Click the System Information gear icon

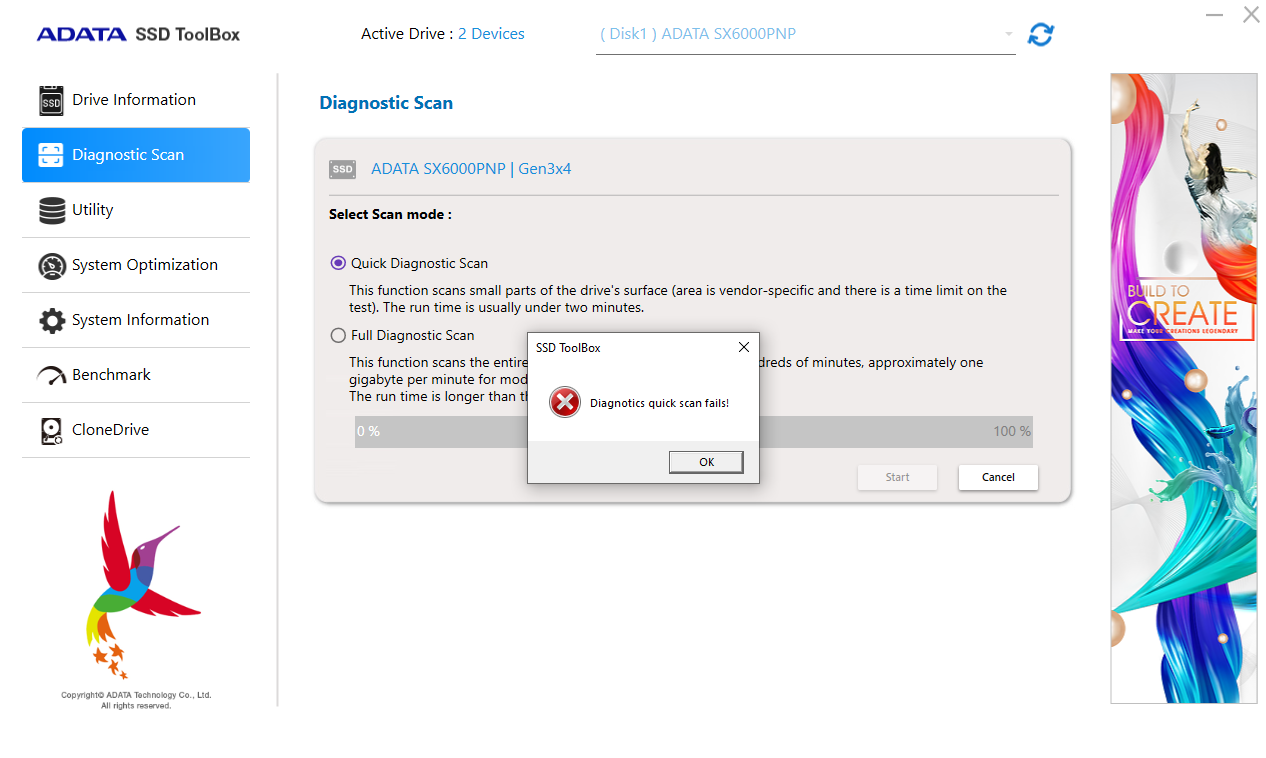[x=51, y=321]
